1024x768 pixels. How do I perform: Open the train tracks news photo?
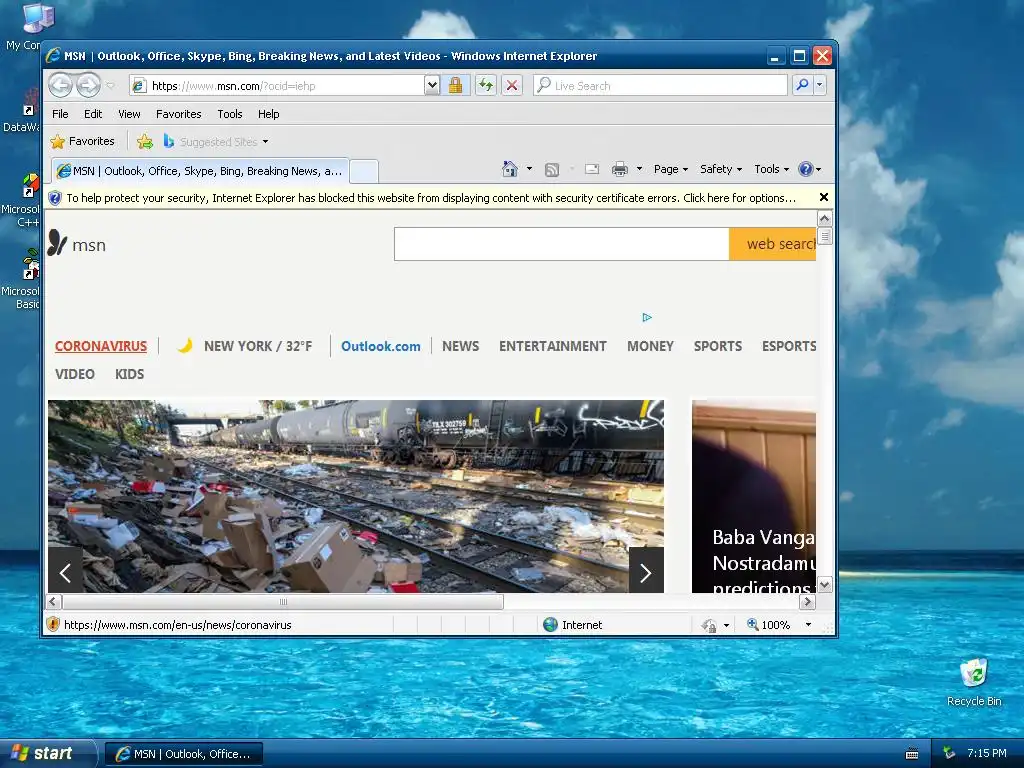pos(356,496)
